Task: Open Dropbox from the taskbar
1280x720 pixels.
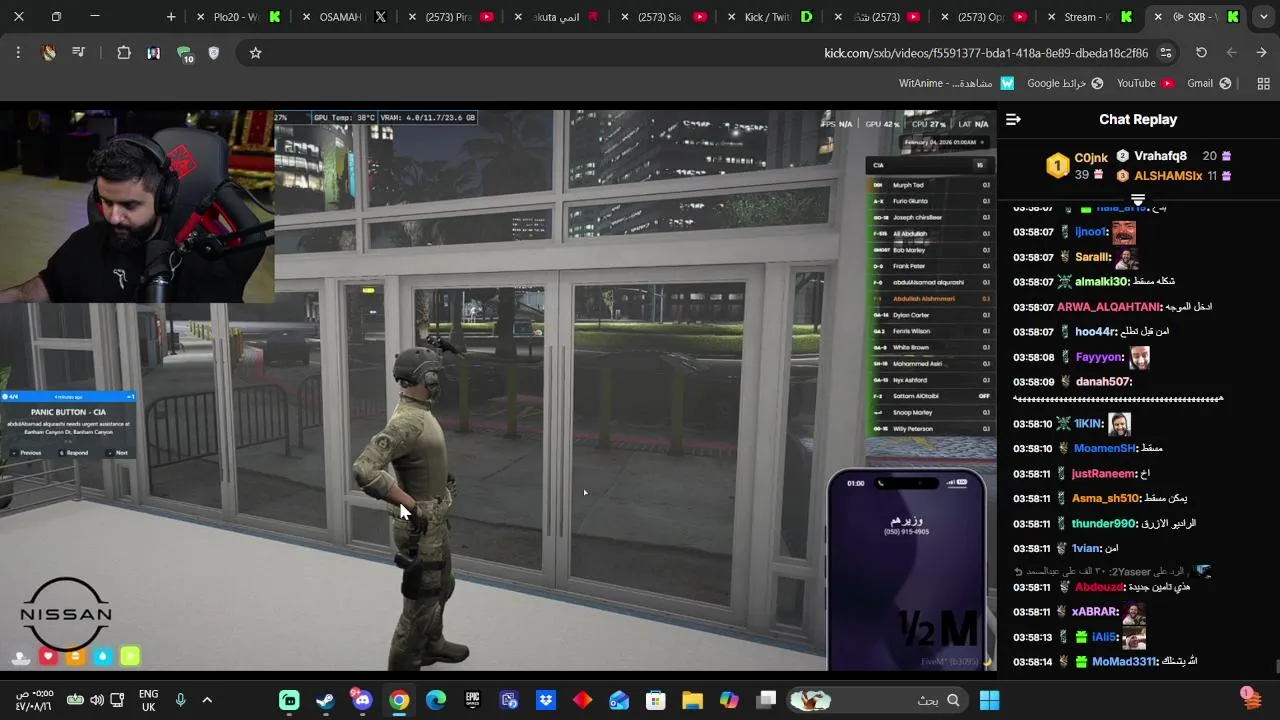Action: coord(546,700)
